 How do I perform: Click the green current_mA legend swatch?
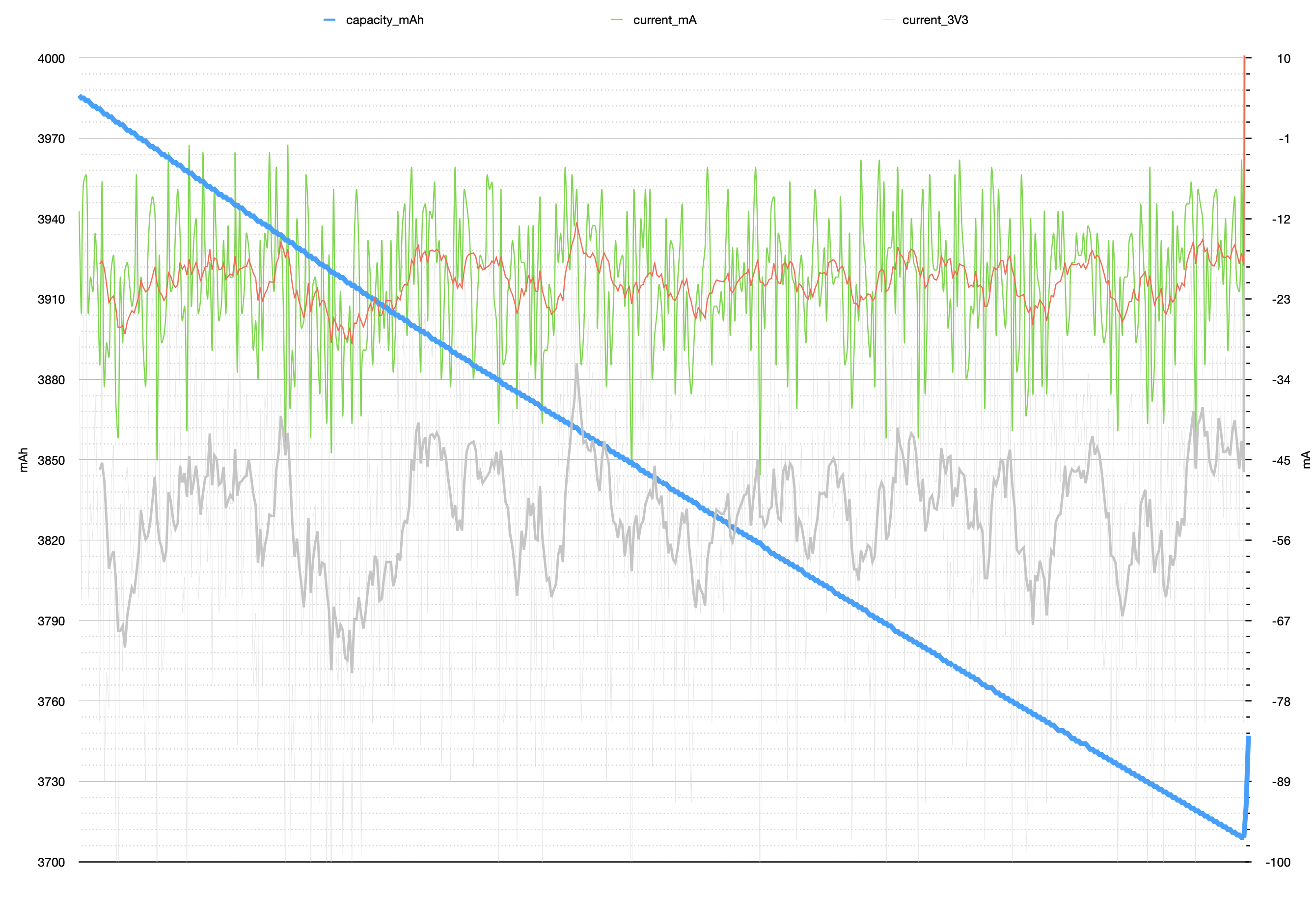click(617, 21)
